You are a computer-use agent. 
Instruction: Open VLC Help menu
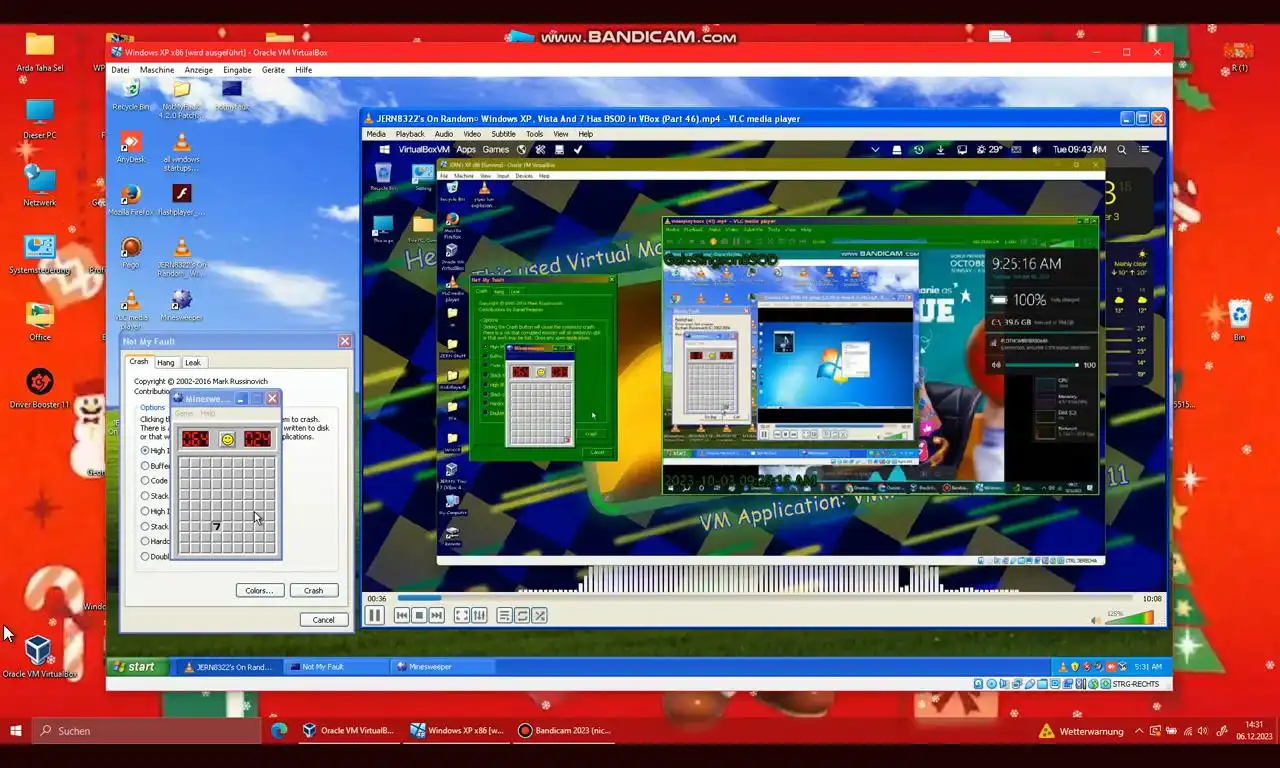[x=585, y=134]
